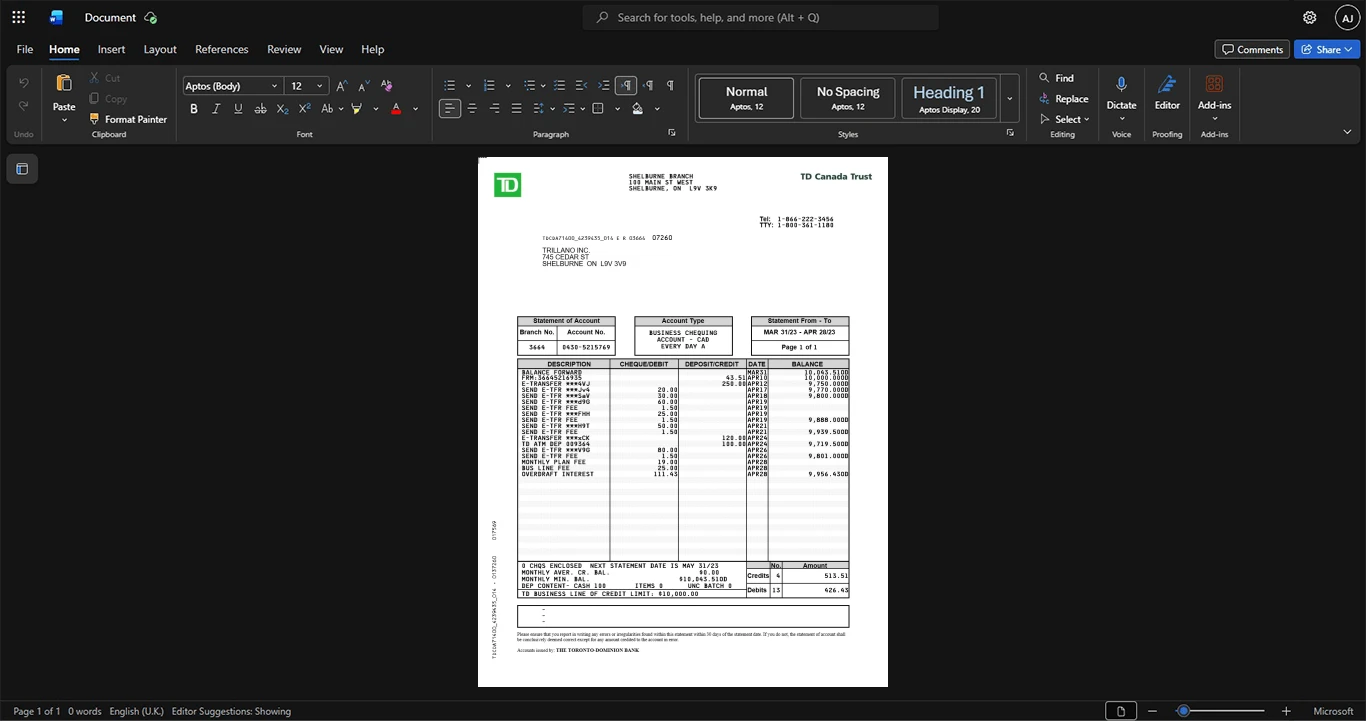Screen dimensions: 1366x721
Task: Apply the Heading 1 style
Action: click(949, 99)
